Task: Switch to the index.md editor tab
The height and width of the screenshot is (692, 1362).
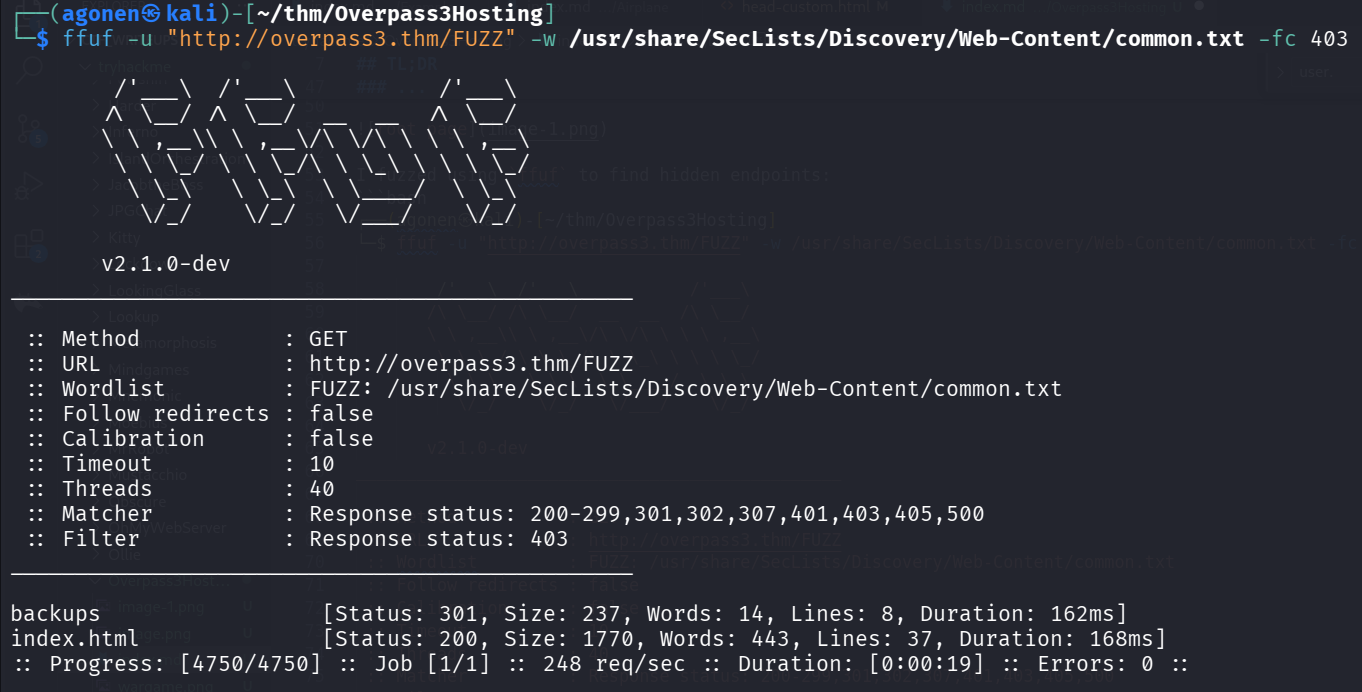Action: [x=990, y=8]
